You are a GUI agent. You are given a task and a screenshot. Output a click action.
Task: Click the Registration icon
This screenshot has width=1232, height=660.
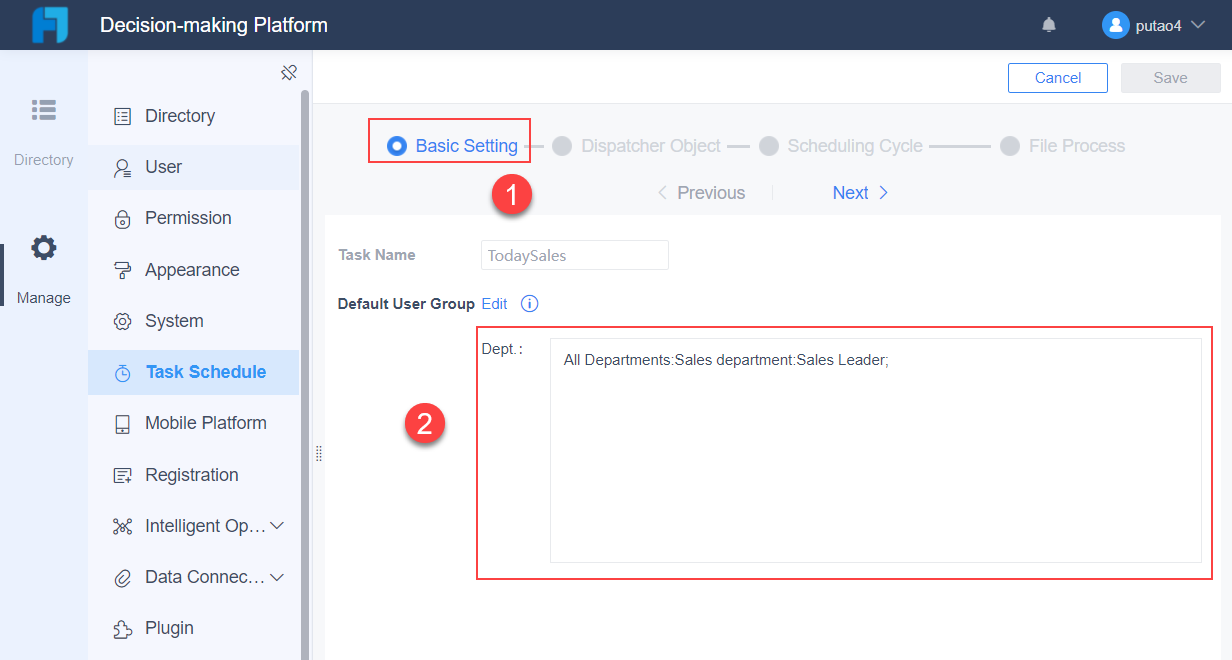[x=122, y=474]
